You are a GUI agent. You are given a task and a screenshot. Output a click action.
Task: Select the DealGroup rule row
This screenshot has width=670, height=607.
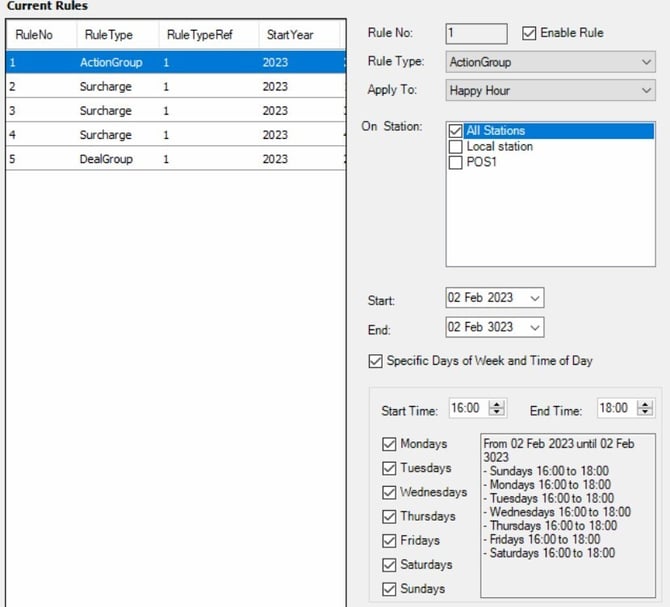[176, 159]
